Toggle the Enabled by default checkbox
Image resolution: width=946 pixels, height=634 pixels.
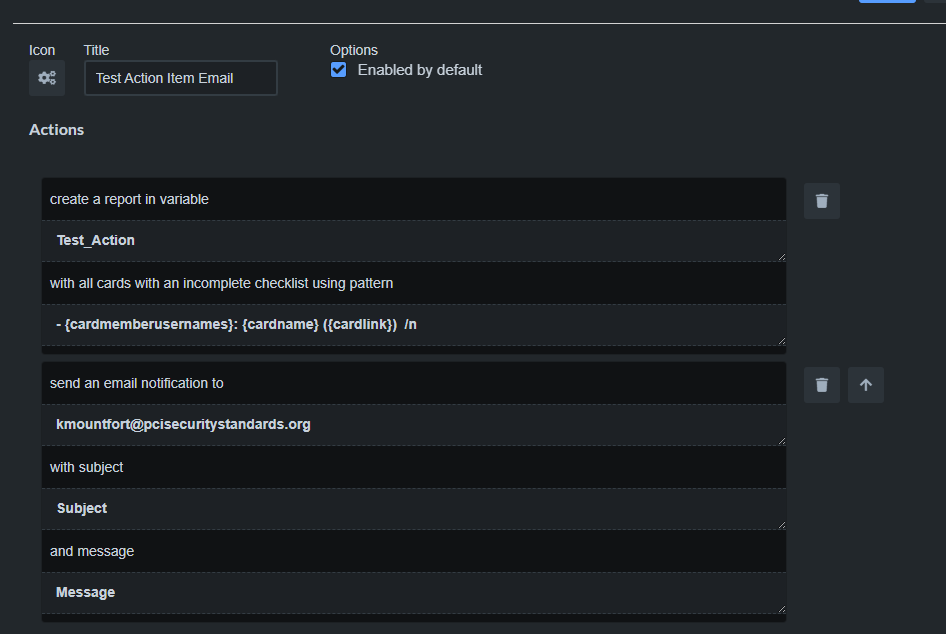(x=338, y=69)
